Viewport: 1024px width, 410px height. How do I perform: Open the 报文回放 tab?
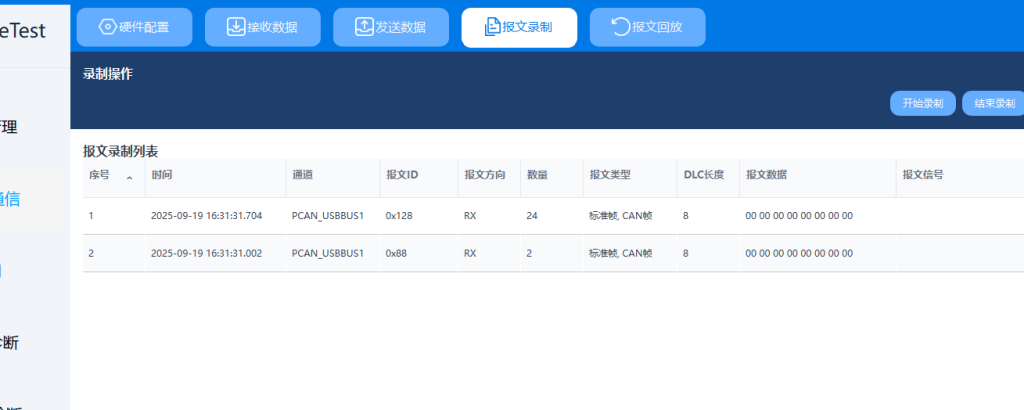(647, 27)
